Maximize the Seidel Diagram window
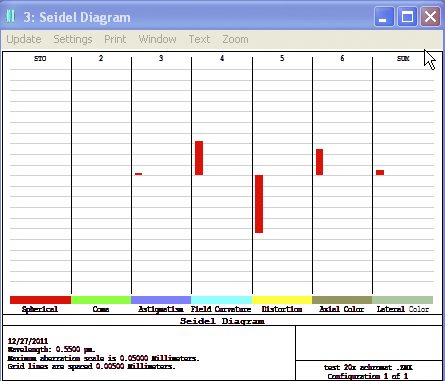The image size is (445, 381). [407, 17]
